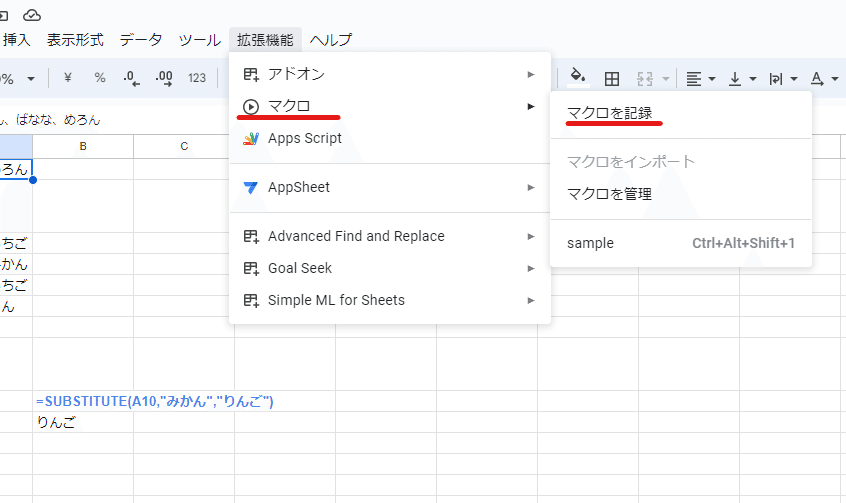Open the 123 number formats menu
Viewport: 846px width, 503px height.
point(197,78)
